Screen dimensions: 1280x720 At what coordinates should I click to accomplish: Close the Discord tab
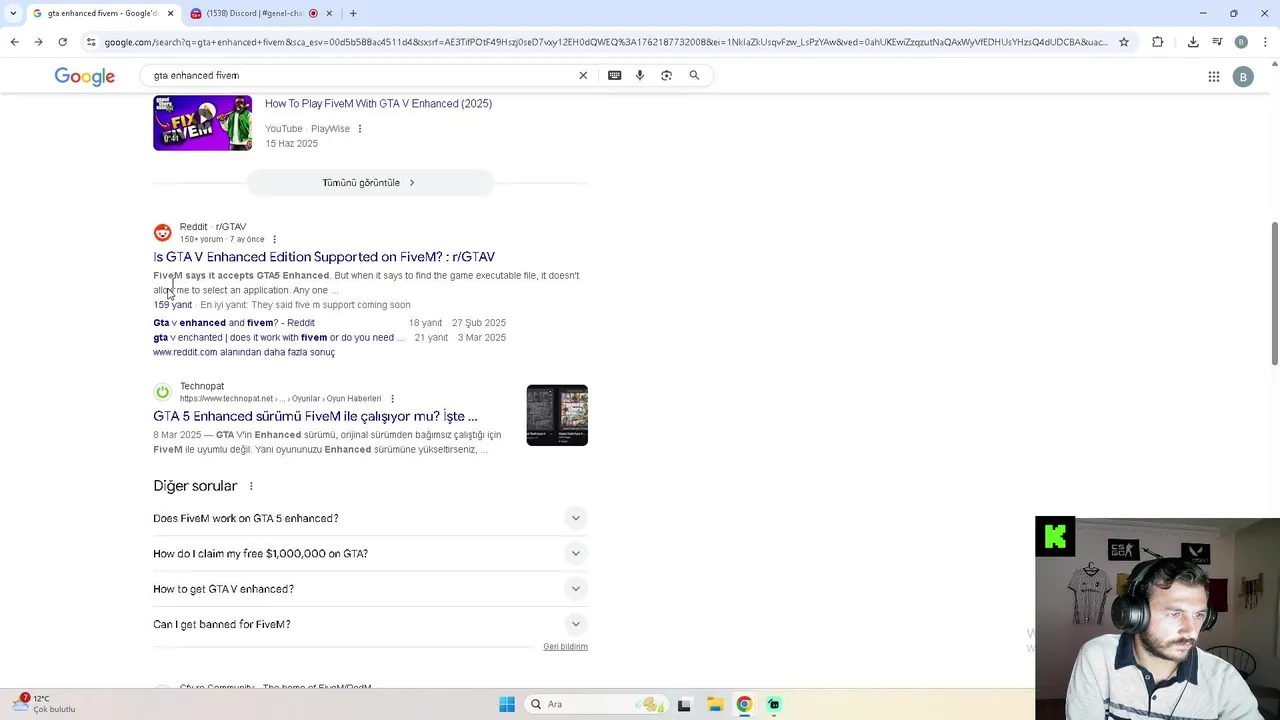pyautogui.click(x=329, y=13)
